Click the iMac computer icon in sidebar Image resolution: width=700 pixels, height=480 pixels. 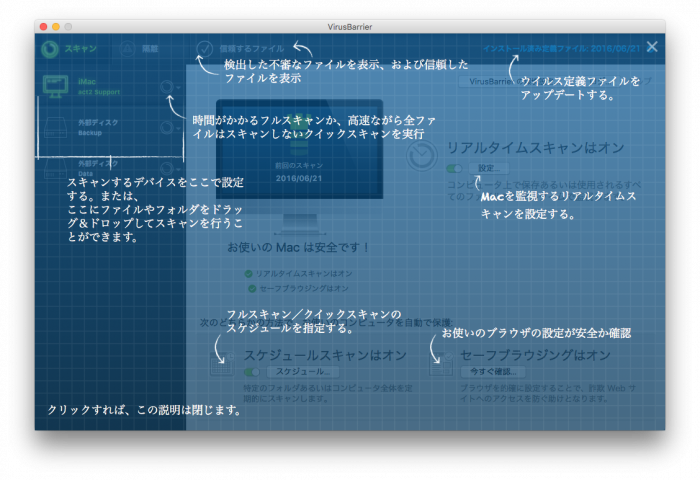[x=55, y=87]
